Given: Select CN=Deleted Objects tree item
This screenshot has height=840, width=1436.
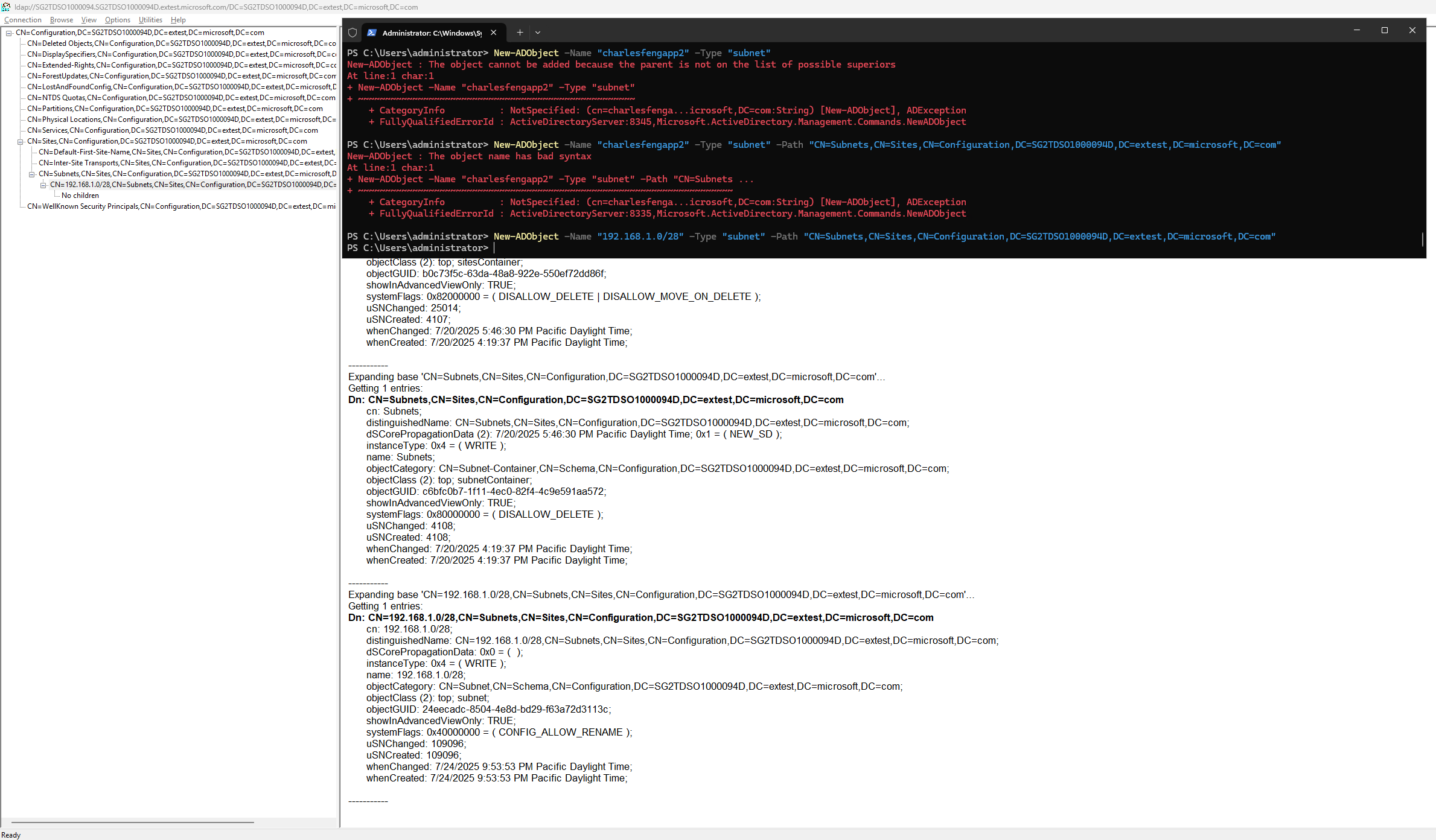Looking at the screenshot, I should 181,43.
